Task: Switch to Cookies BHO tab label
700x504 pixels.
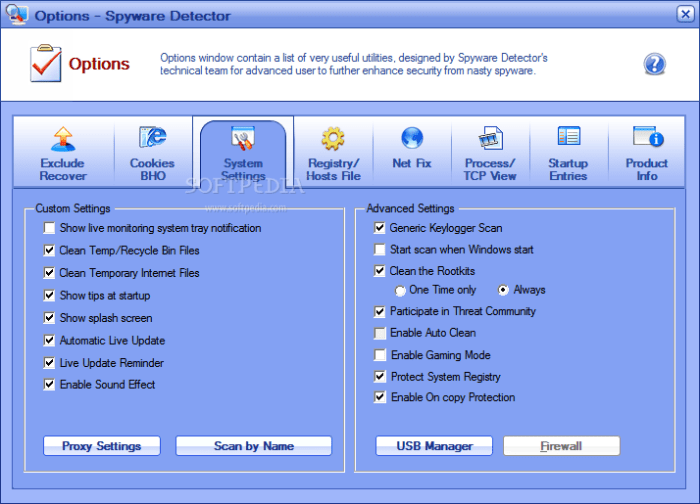Action: tap(152, 170)
